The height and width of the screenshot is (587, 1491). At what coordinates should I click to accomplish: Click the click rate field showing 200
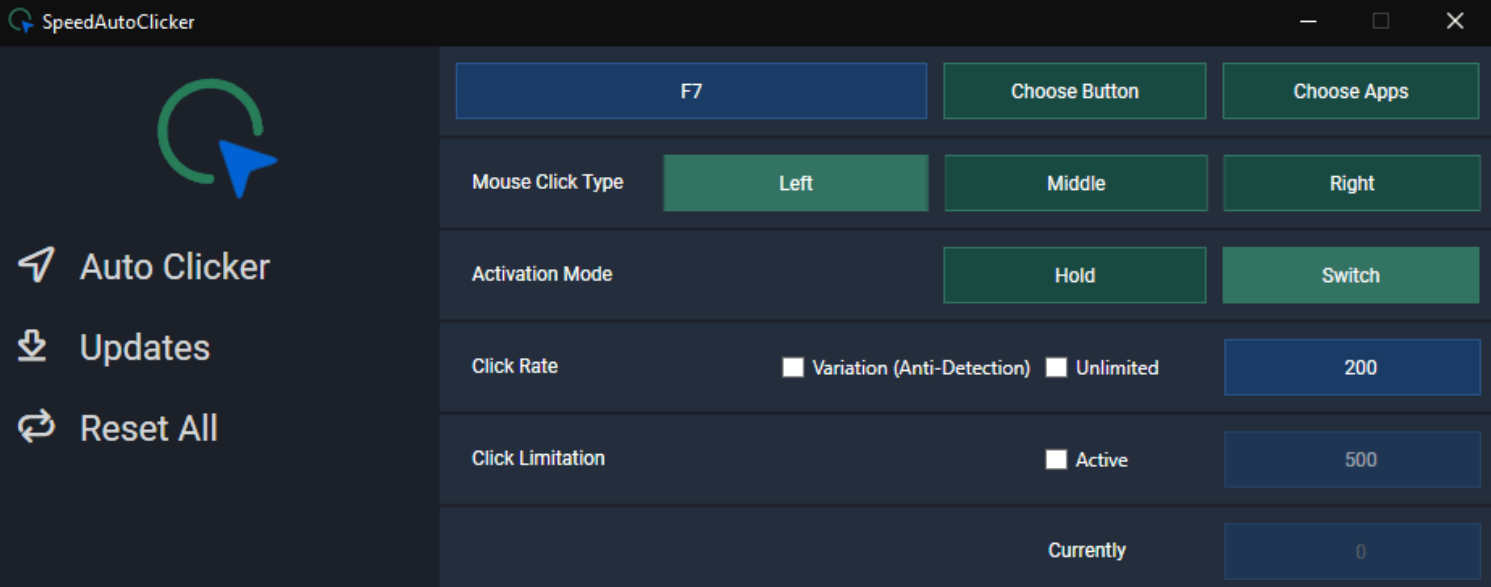point(1352,367)
